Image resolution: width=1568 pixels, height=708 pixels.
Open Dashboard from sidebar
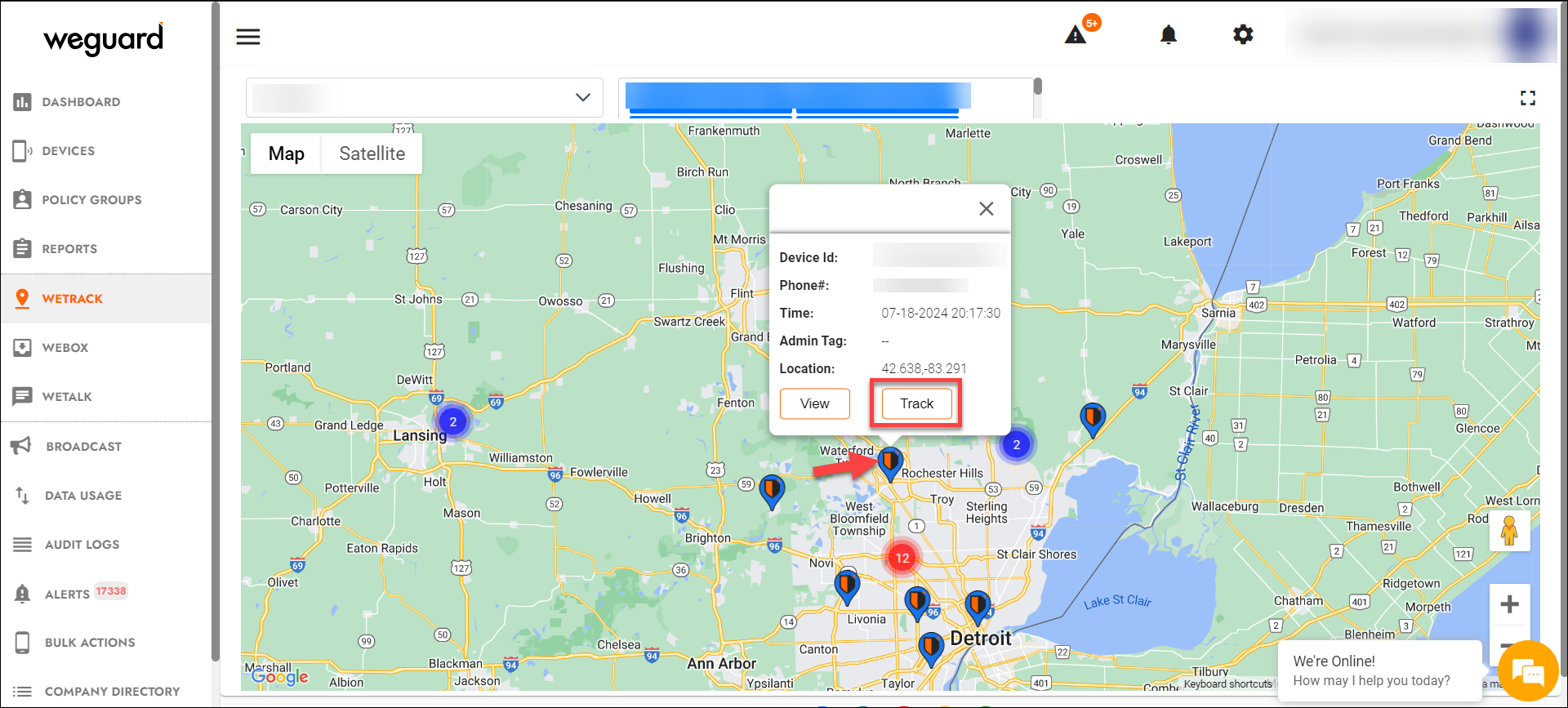click(x=81, y=102)
